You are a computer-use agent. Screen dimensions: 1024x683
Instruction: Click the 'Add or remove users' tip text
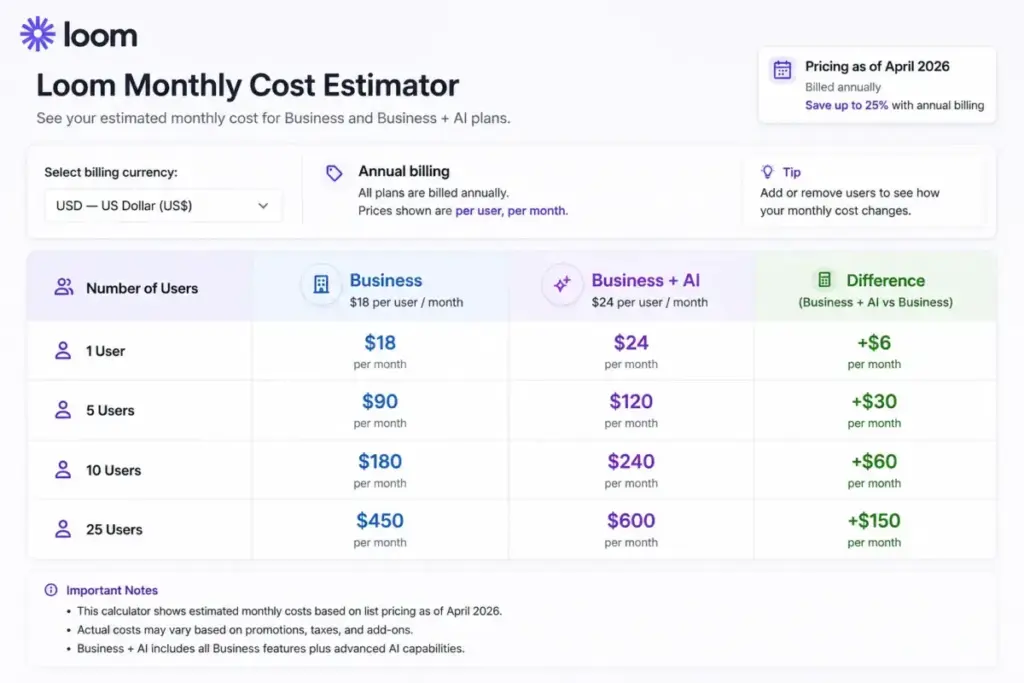click(850, 202)
